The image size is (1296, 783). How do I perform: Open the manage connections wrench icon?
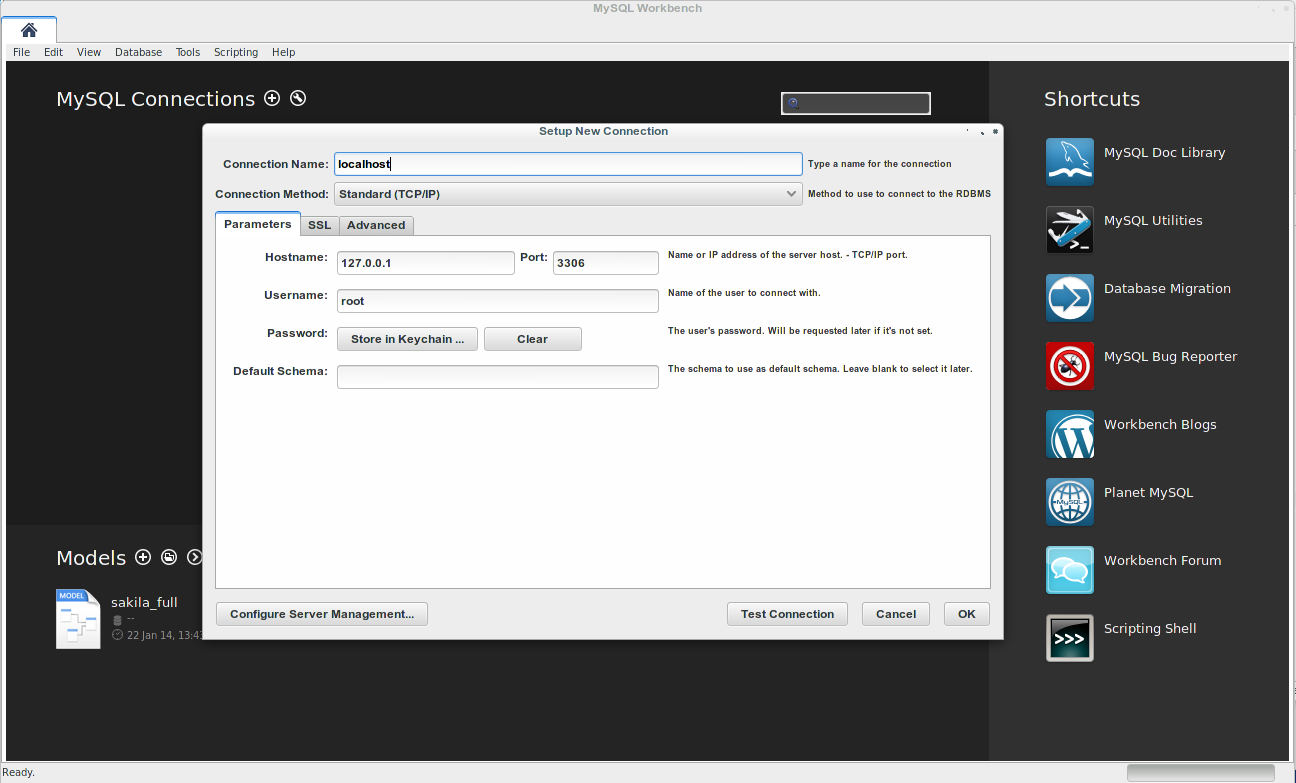298,98
